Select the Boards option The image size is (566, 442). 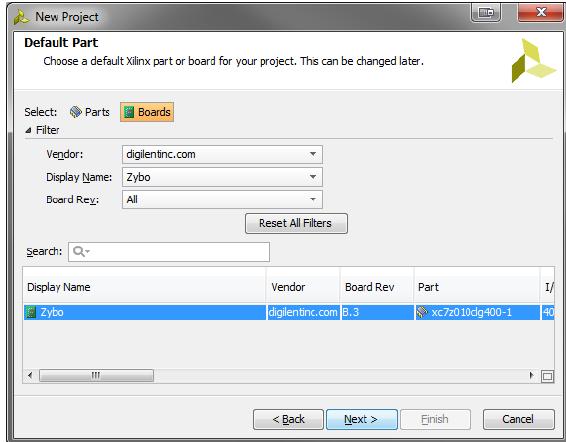point(147,112)
